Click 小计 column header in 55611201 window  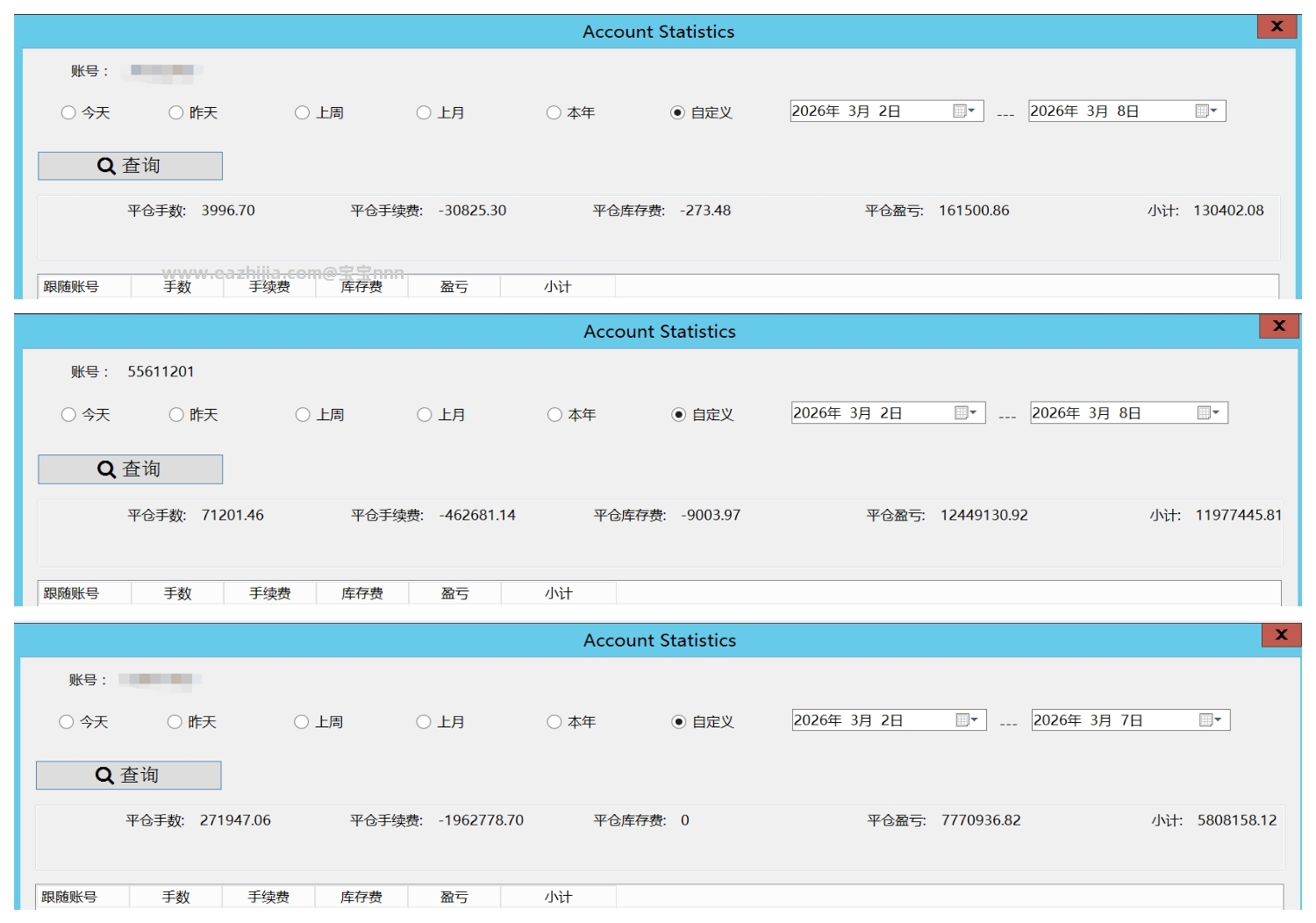click(559, 593)
